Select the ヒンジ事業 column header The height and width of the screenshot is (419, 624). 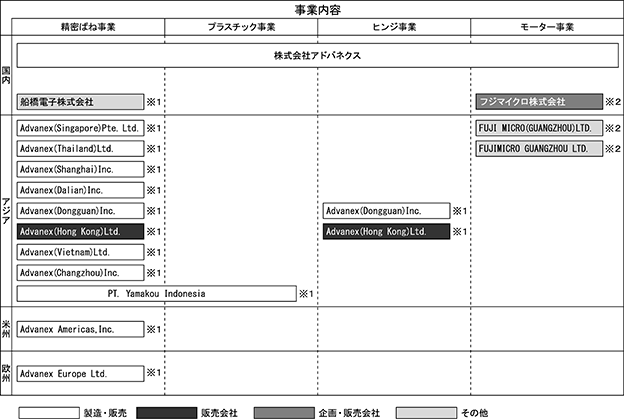394,27
